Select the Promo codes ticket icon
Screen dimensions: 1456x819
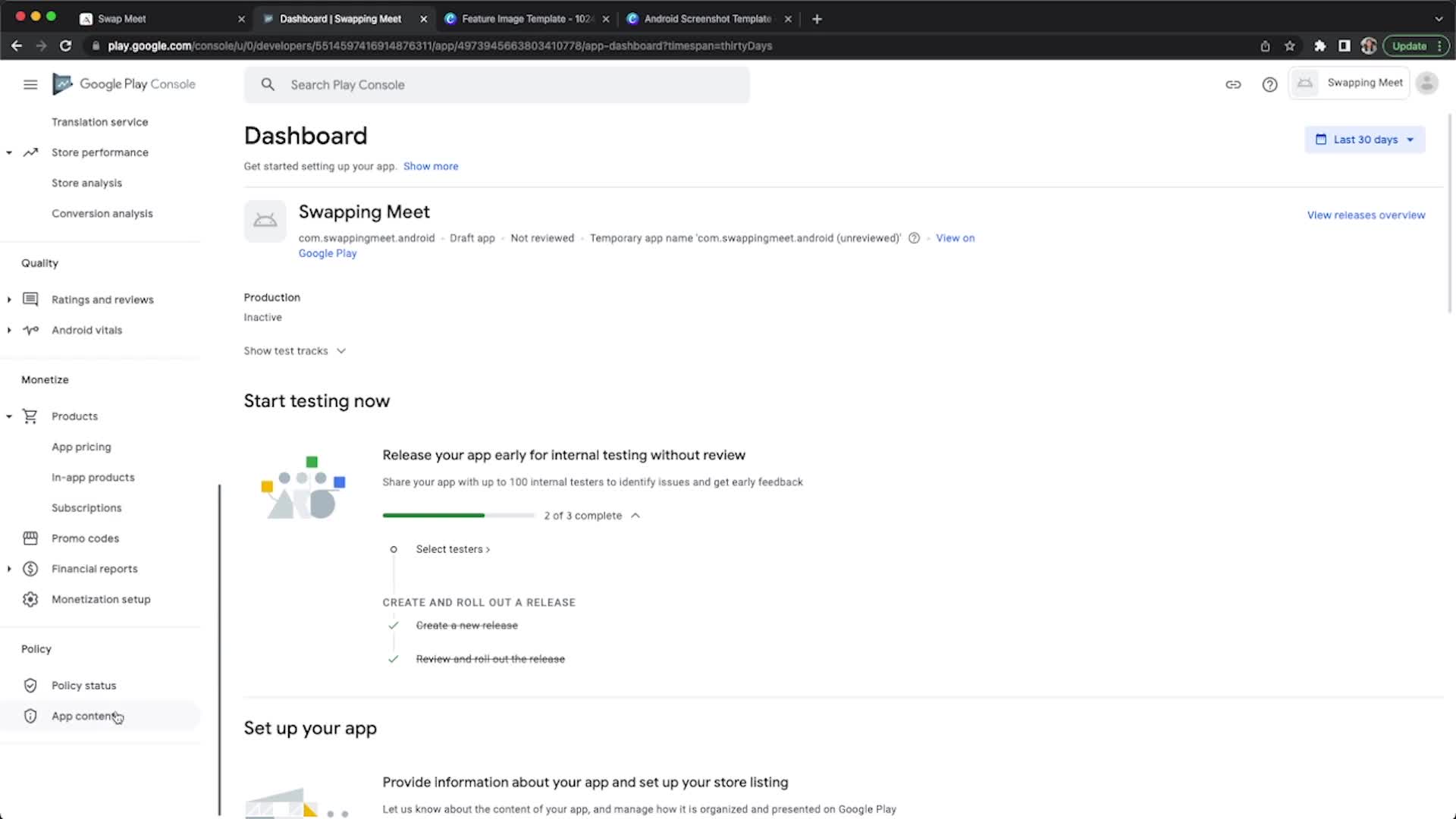coord(30,538)
